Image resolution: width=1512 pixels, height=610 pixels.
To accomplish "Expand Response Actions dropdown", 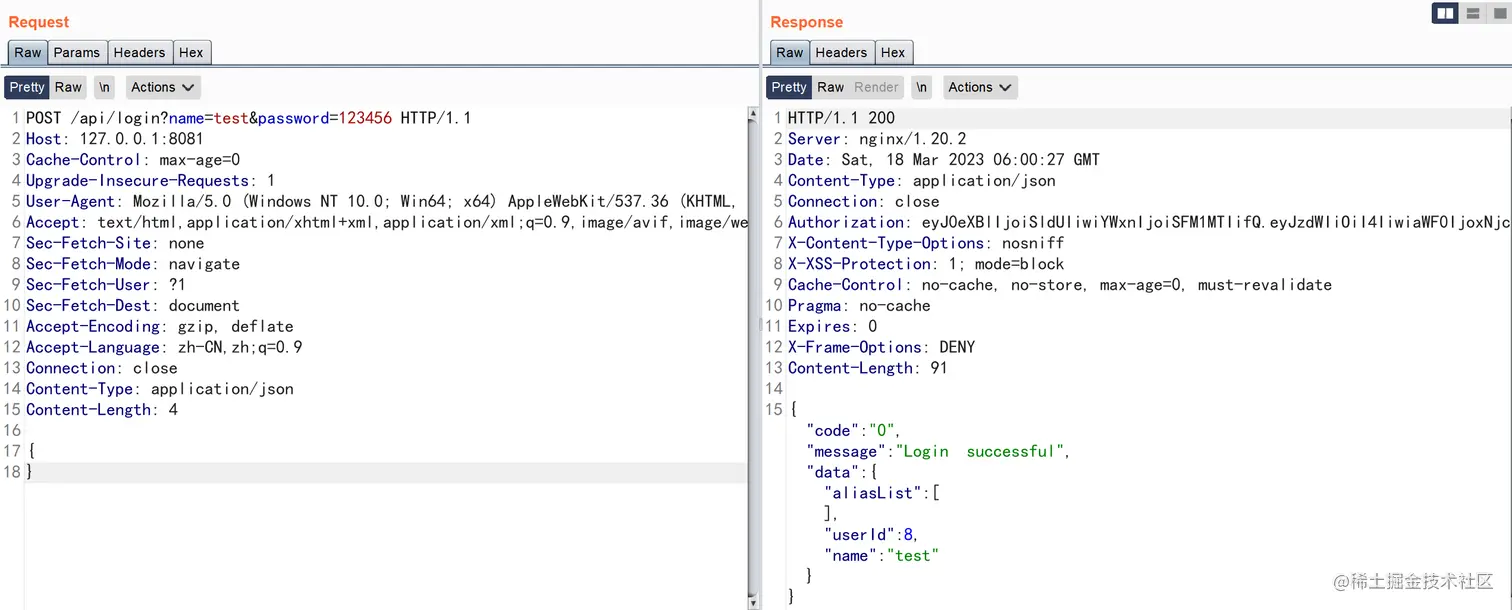I will [980, 87].
